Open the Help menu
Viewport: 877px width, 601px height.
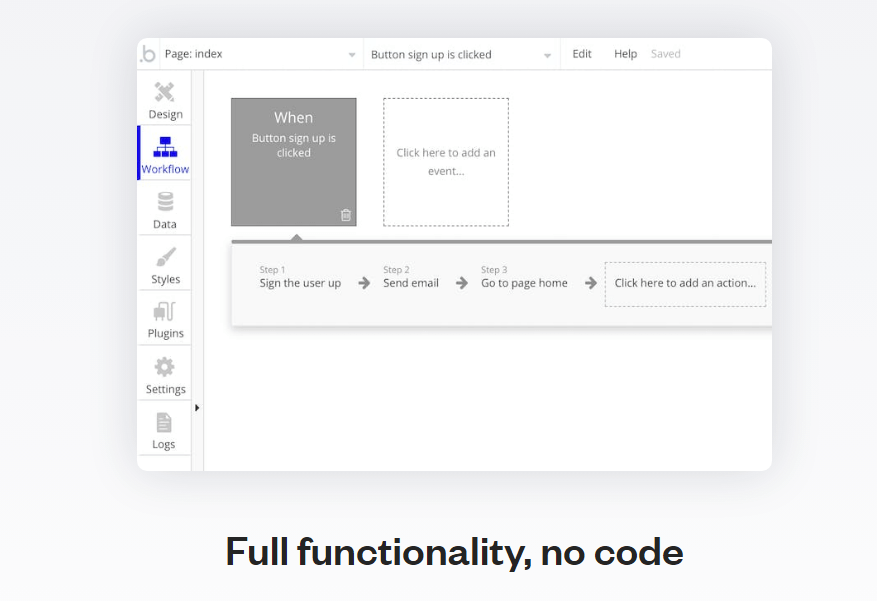tap(625, 54)
